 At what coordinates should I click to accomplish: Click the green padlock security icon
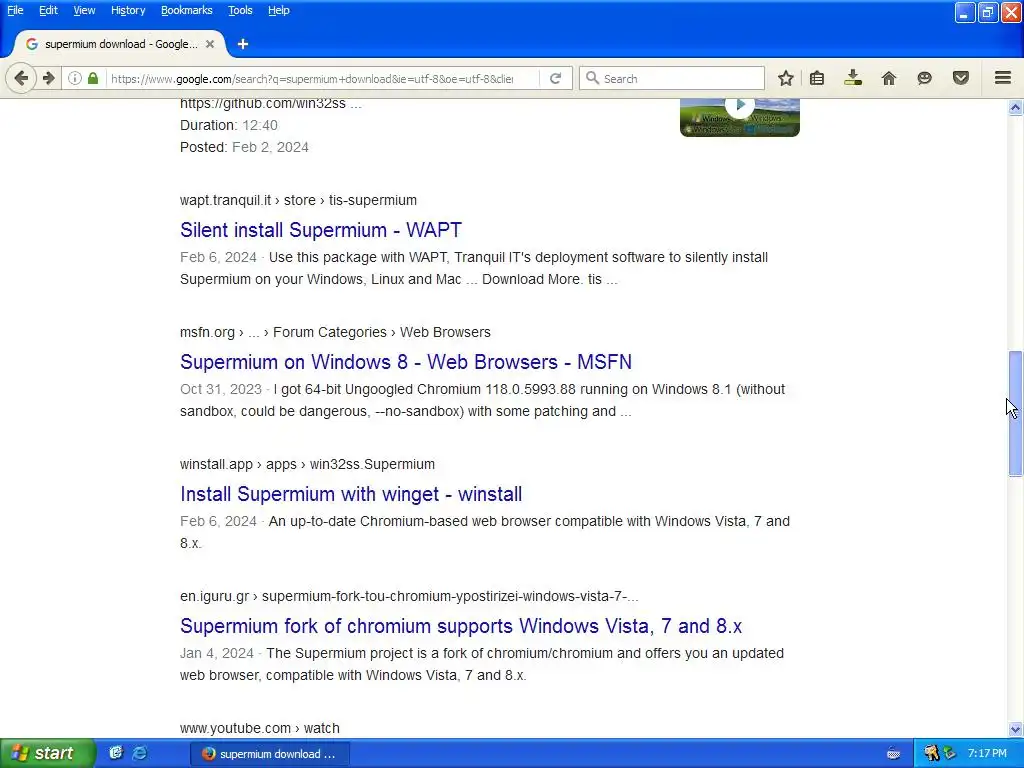click(93, 78)
